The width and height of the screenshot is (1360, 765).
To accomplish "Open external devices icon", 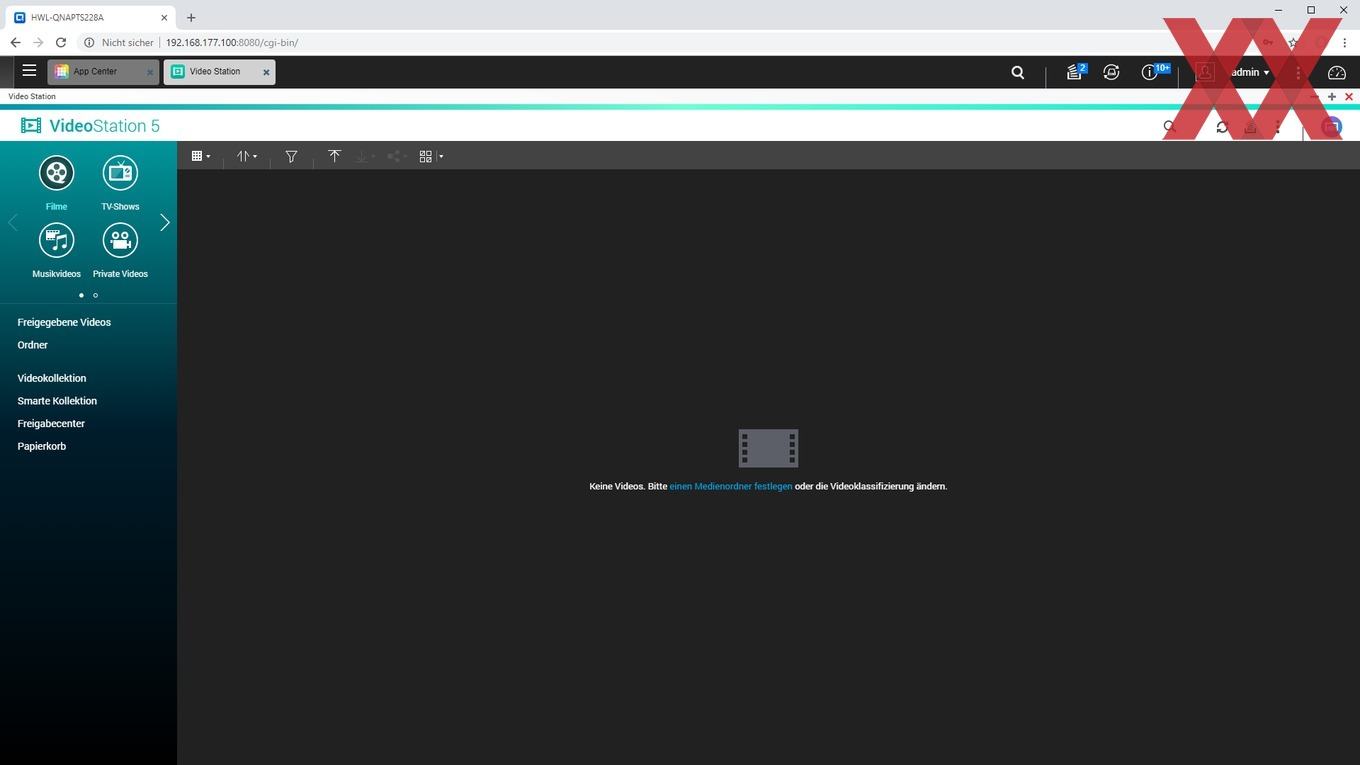I will [1111, 72].
